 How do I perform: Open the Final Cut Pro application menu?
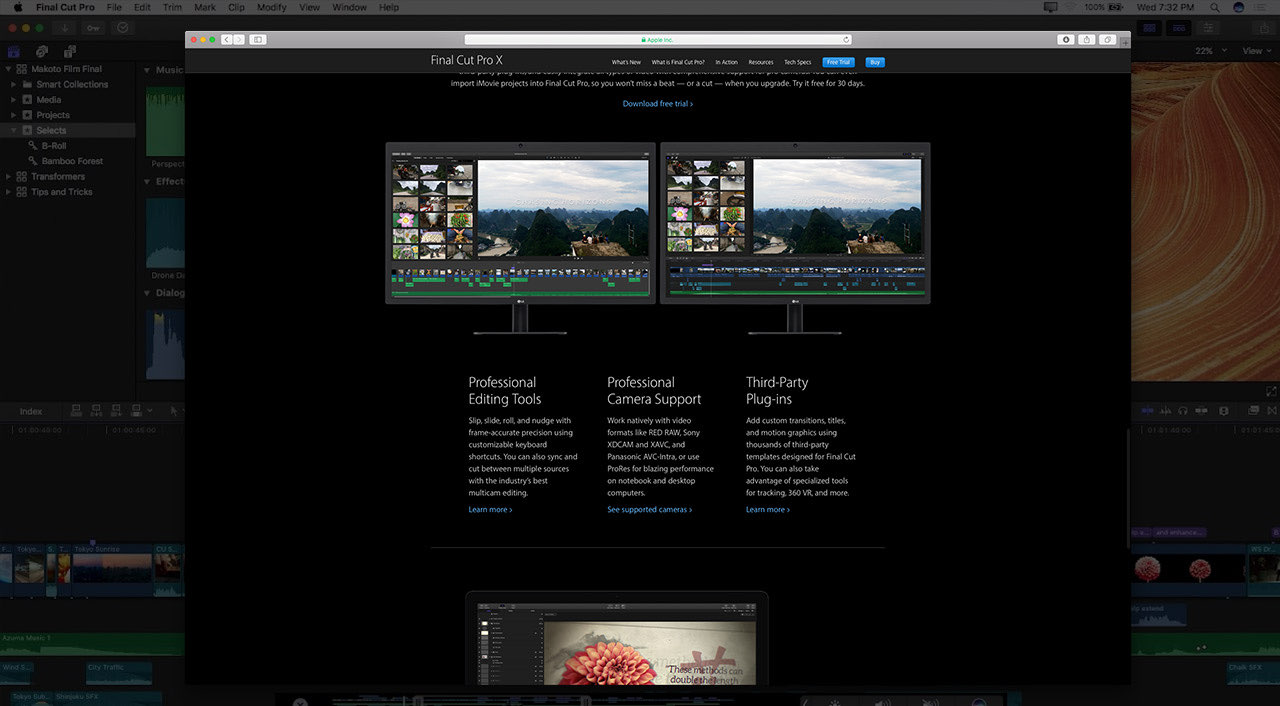(x=65, y=7)
